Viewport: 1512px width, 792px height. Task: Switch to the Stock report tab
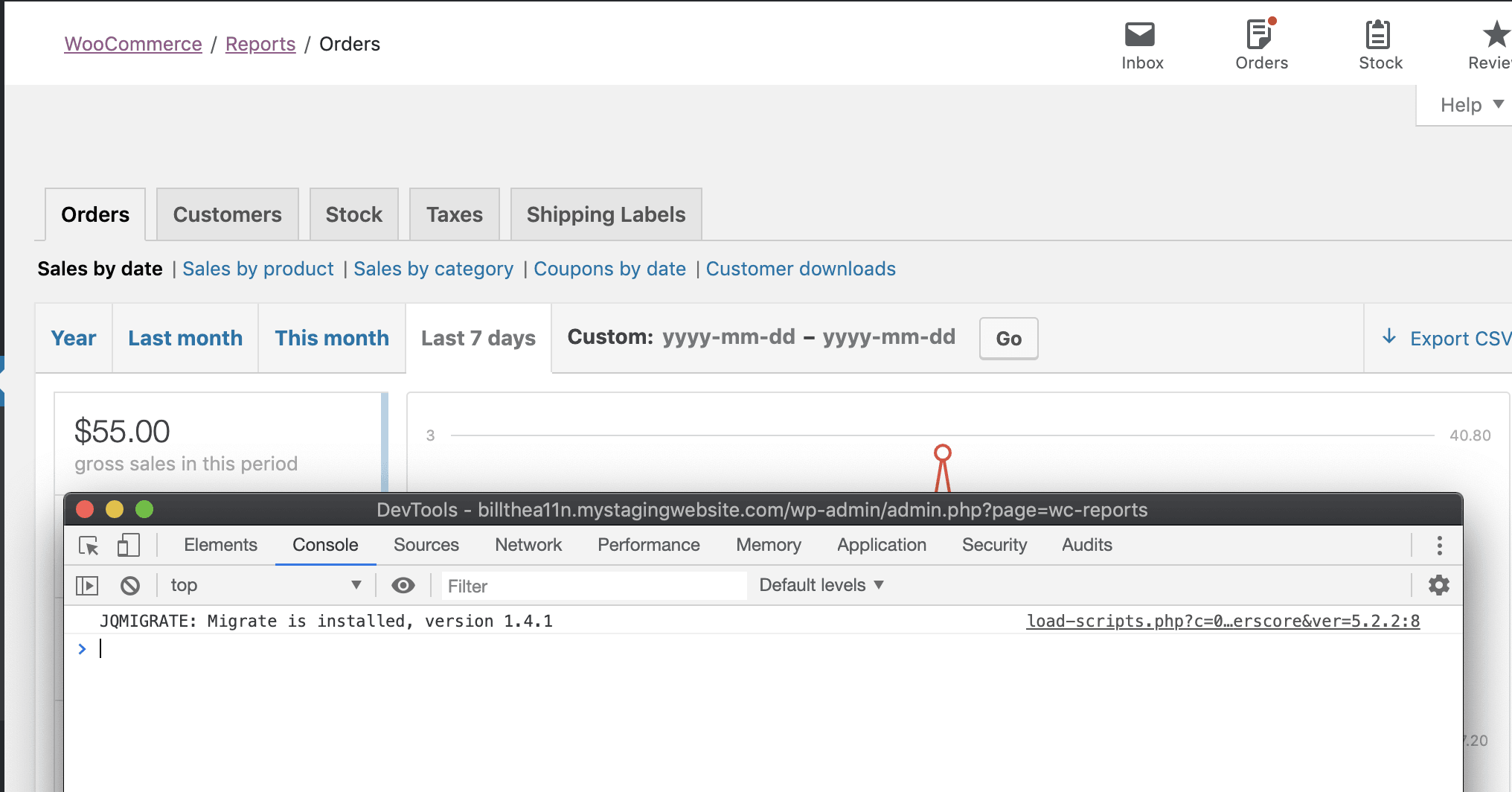(354, 214)
